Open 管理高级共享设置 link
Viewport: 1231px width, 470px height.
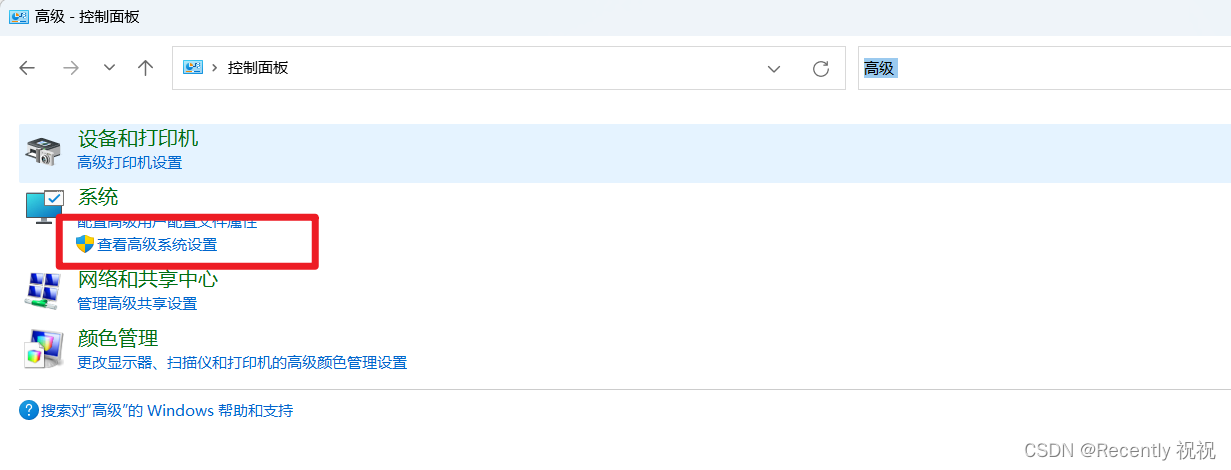(x=137, y=303)
